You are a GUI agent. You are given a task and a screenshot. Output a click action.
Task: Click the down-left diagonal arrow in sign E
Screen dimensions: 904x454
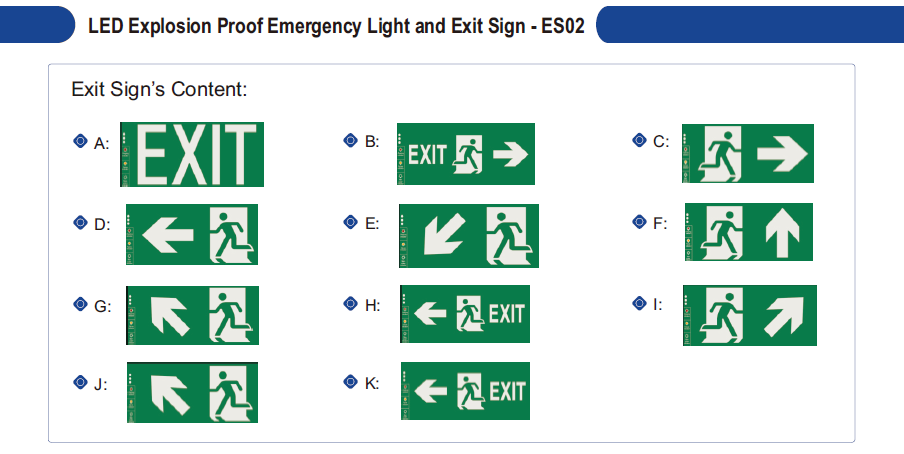tap(444, 234)
